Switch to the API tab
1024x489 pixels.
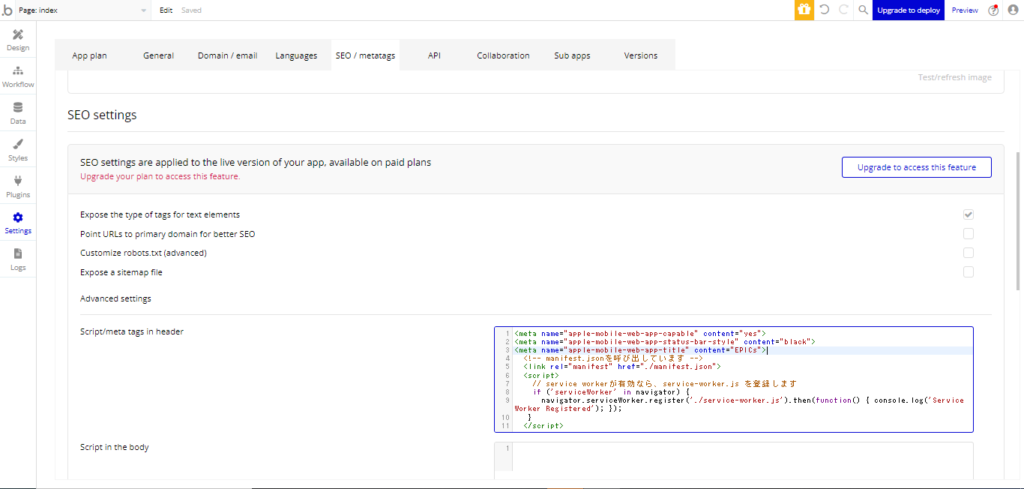coord(434,56)
